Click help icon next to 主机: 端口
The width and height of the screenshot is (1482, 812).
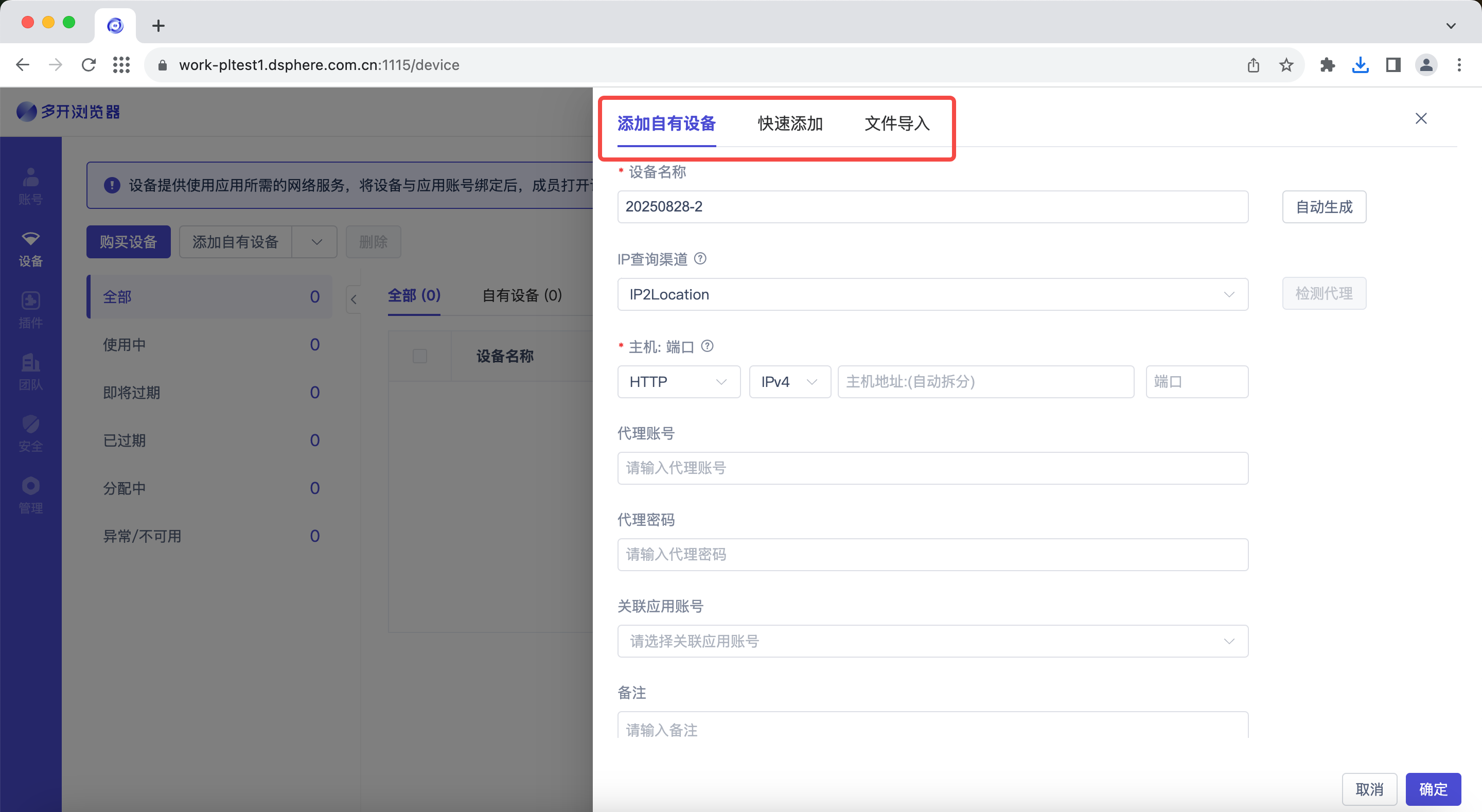(708, 346)
